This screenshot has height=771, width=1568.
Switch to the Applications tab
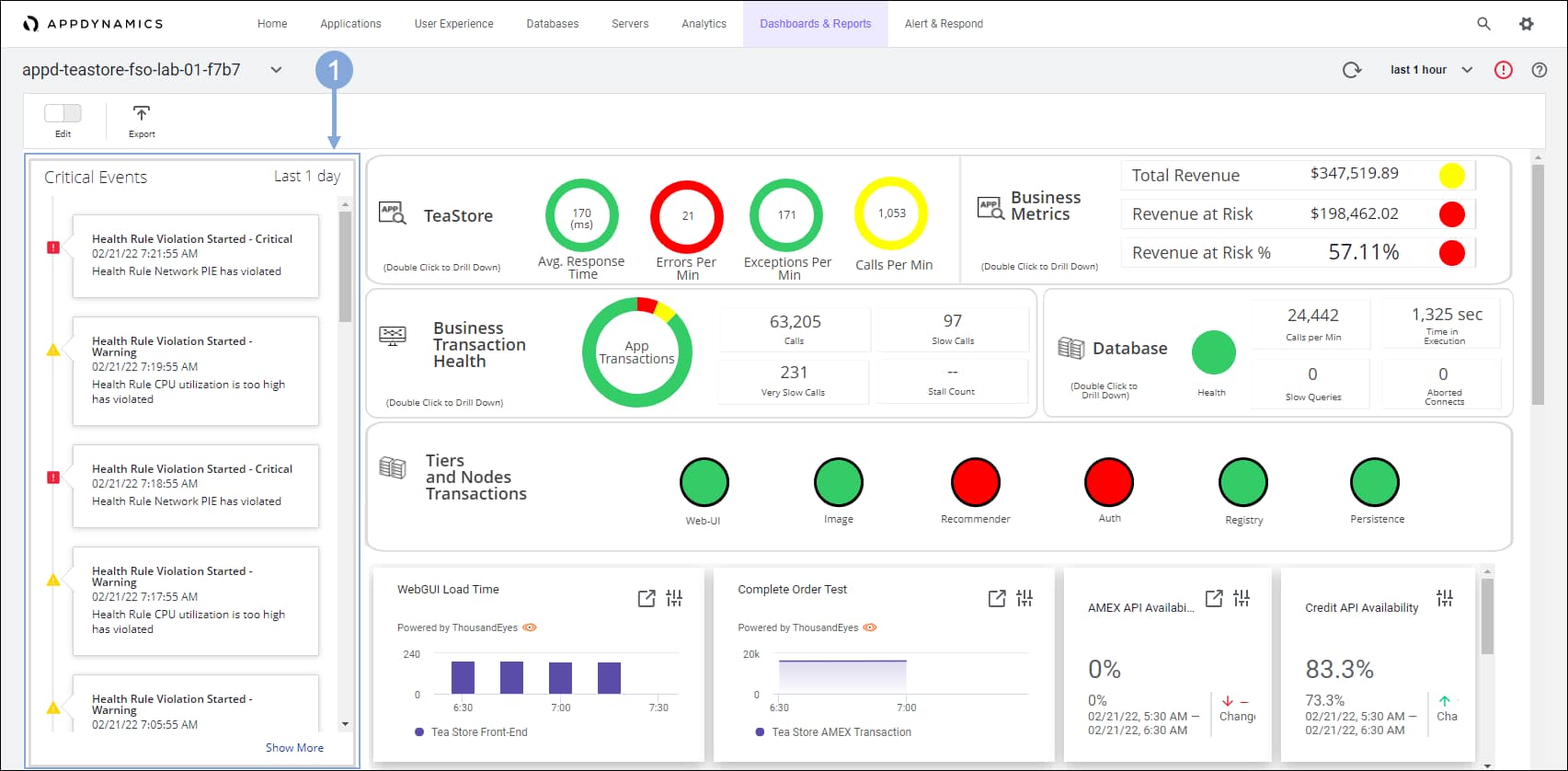[x=350, y=24]
